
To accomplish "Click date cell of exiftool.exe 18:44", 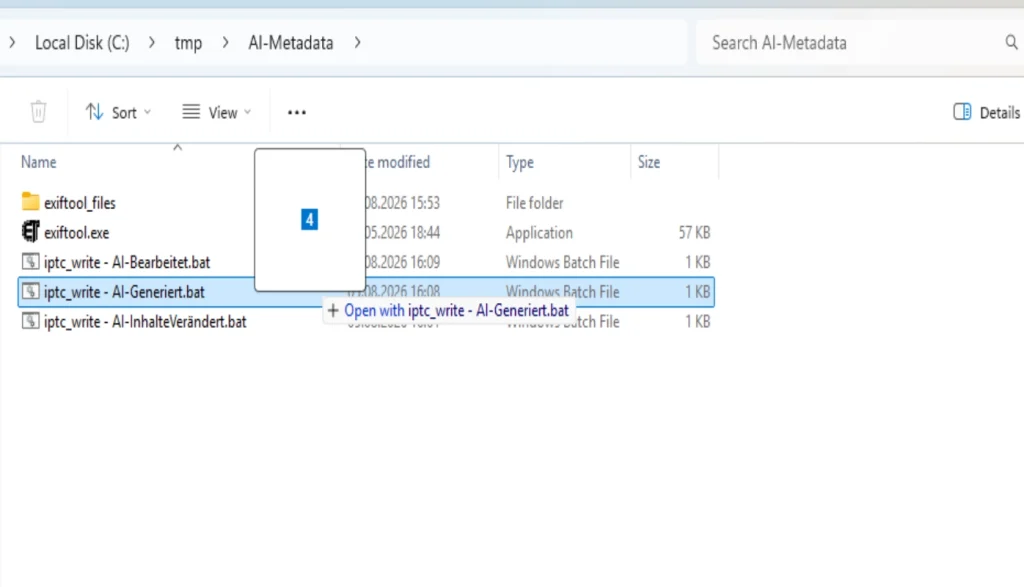I will point(402,232).
